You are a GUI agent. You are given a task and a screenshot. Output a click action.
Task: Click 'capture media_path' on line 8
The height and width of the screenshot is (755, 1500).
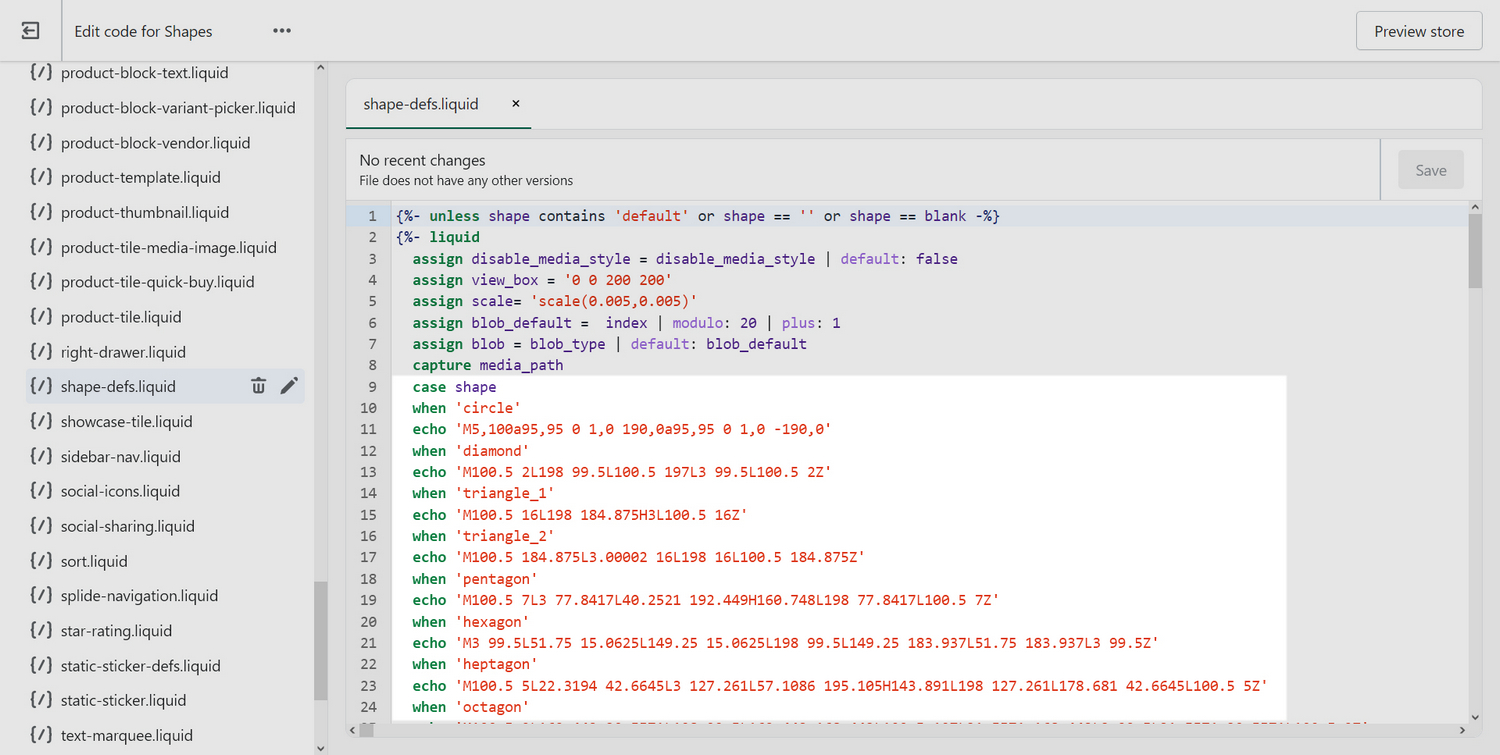[x=488, y=365]
